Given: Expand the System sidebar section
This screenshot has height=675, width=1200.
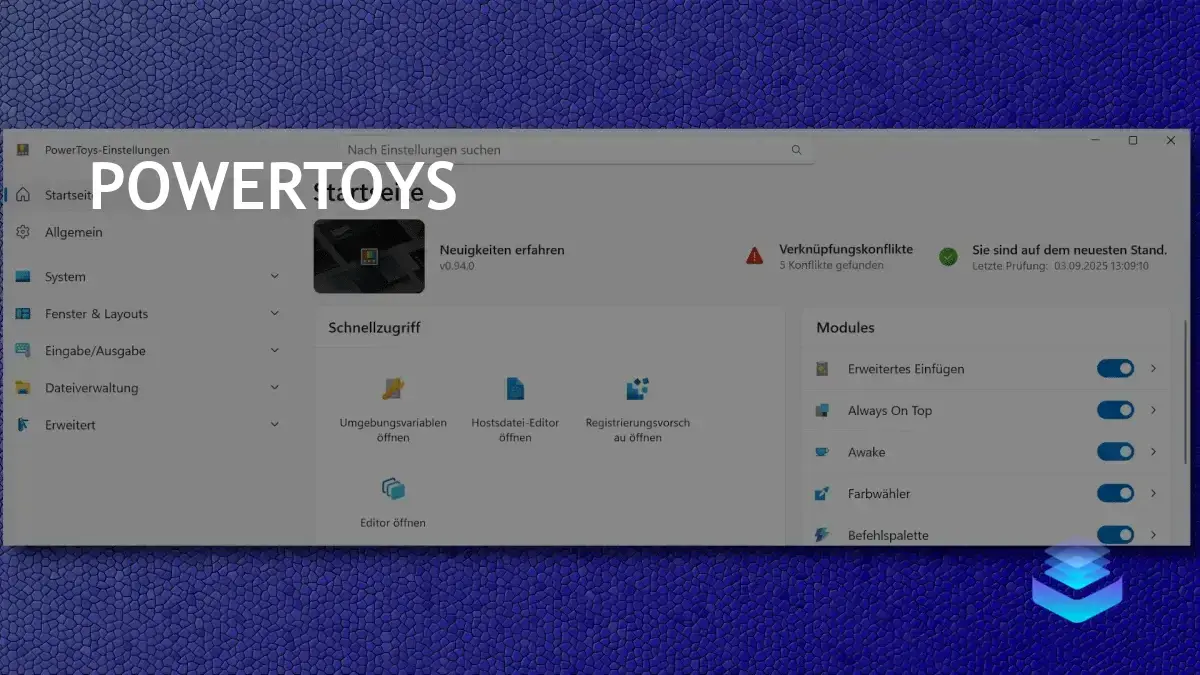Looking at the screenshot, I should [x=148, y=277].
